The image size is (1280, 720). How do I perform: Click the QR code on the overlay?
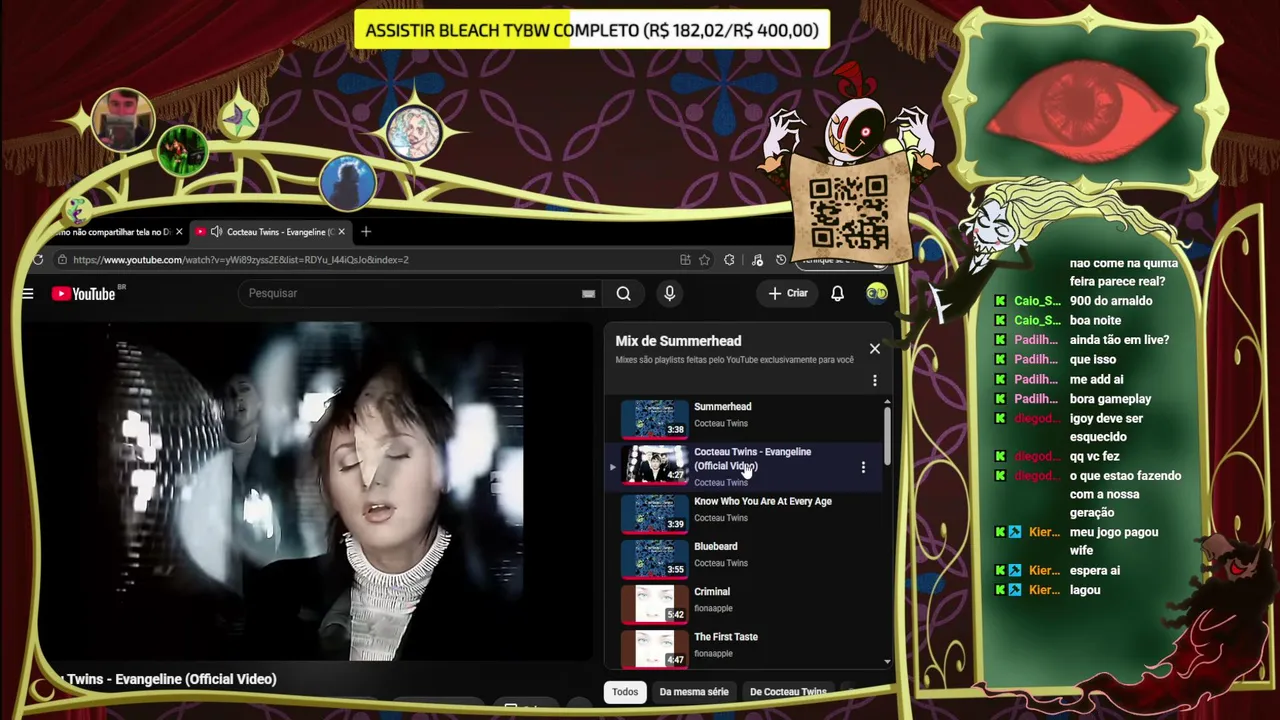(x=849, y=212)
